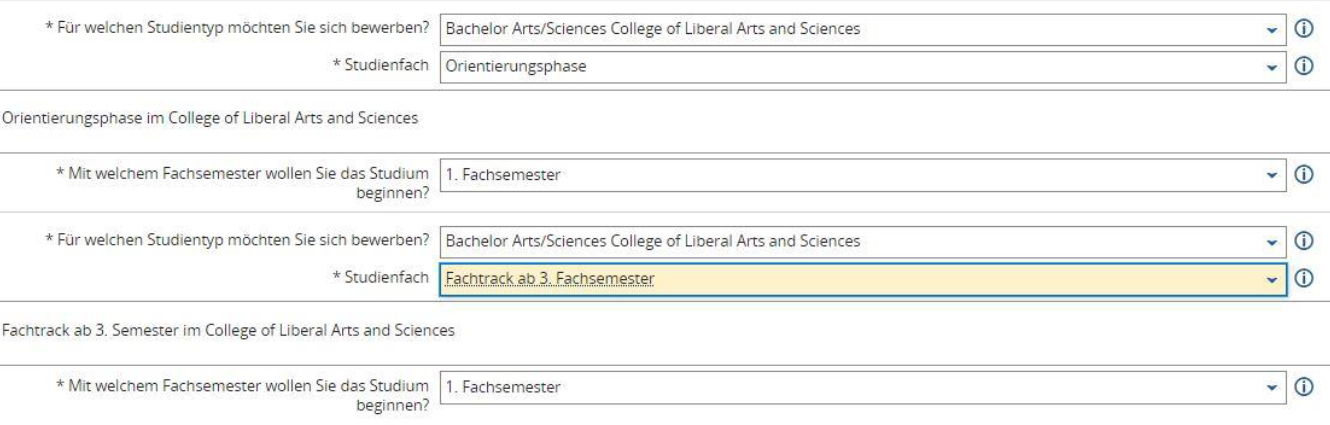Click the selected value text 'Orientierungsphase'
Image resolution: width=1330 pixels, height=425 pixels.
click(503, 67)
